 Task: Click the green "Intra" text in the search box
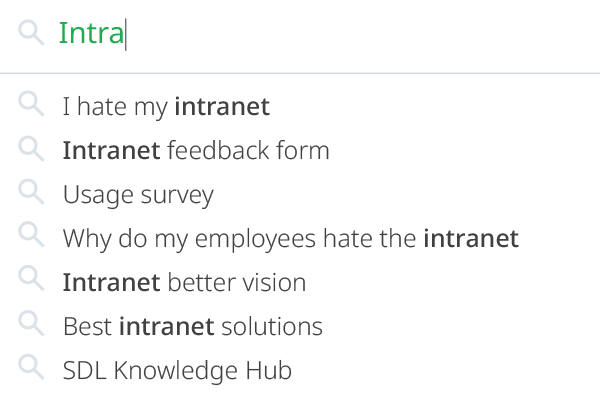click(91, 33)
